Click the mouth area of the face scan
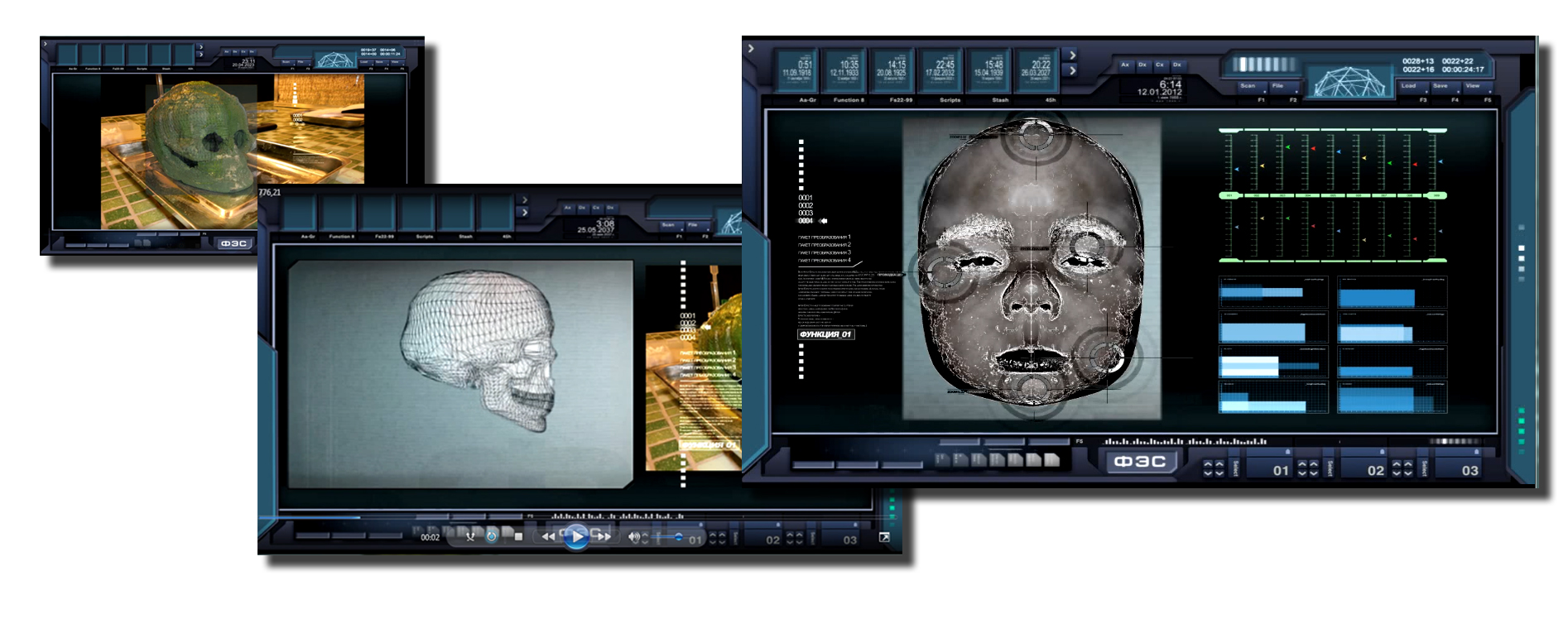 point(1032,361)
